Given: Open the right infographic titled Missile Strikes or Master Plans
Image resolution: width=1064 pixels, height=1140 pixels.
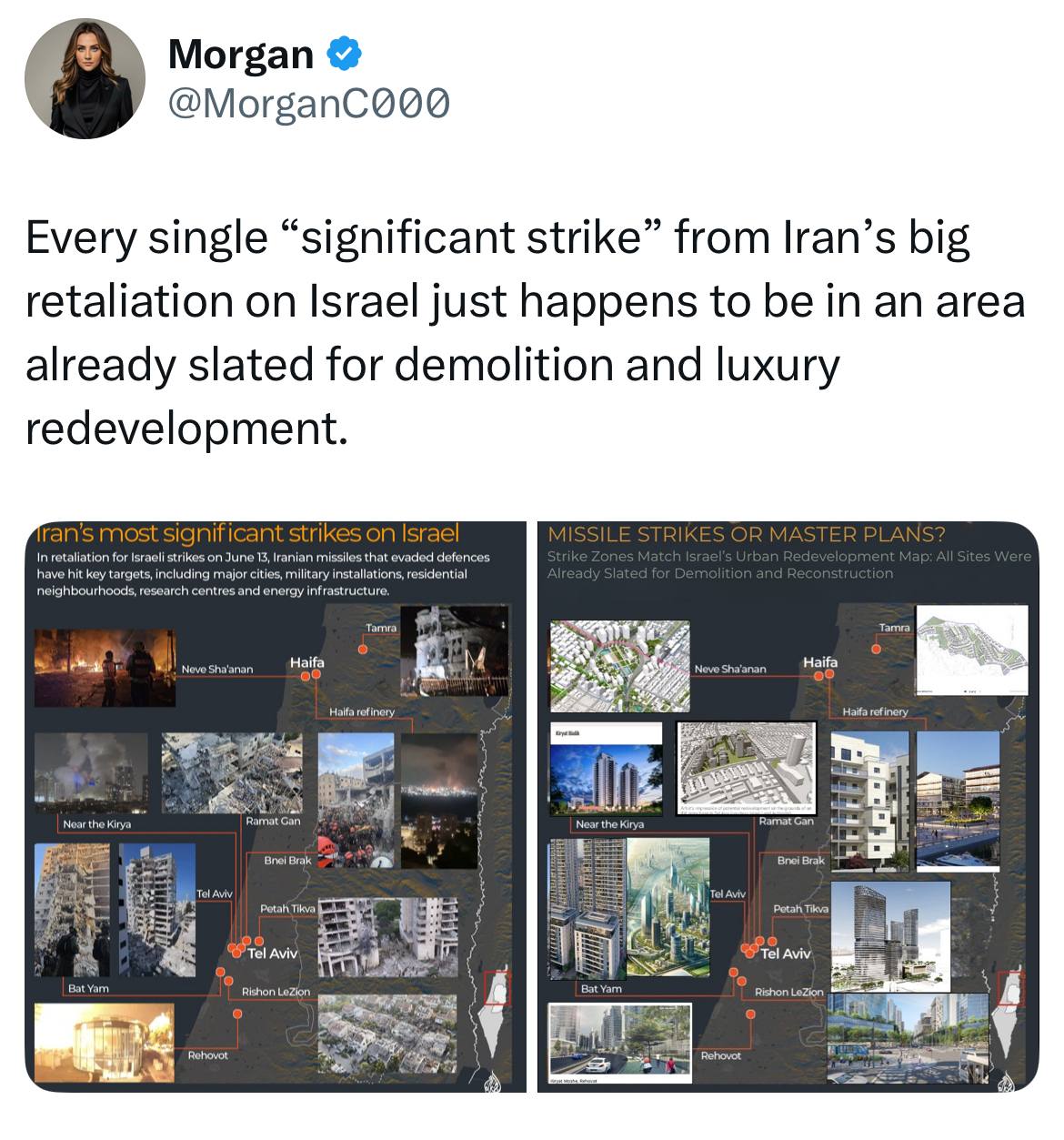Looking at the screenshot, I should coord(788,806).
